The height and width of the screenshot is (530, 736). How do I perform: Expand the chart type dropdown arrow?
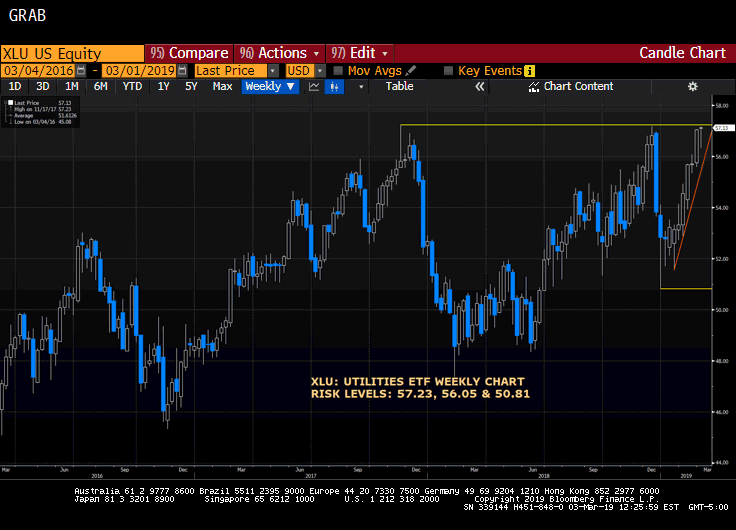(x=361, y=86)
